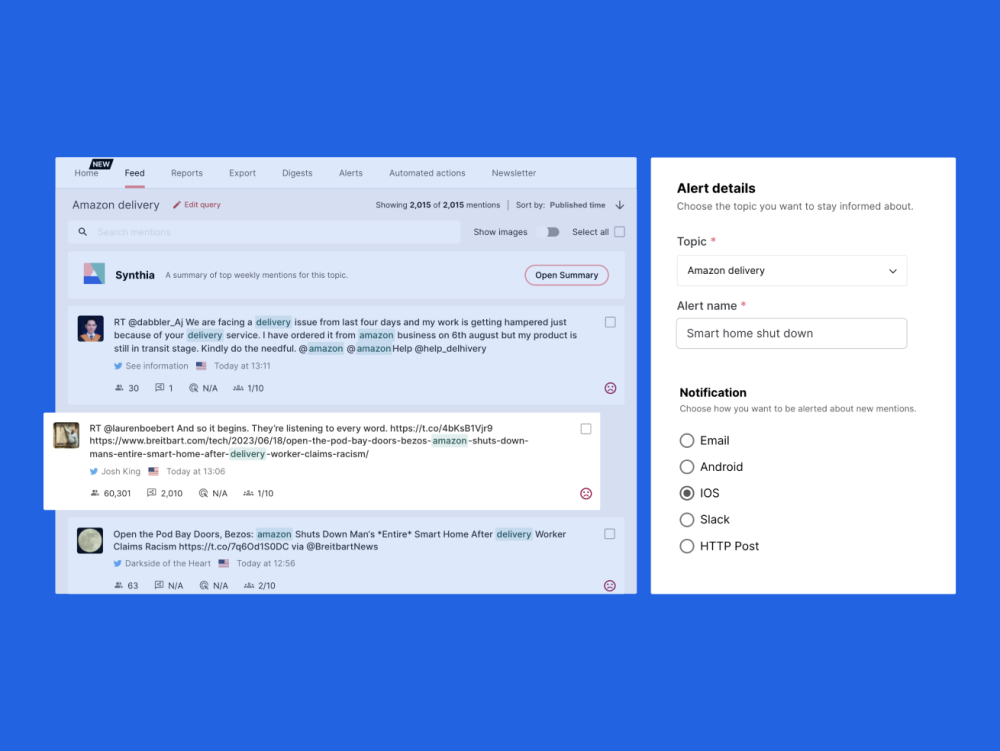Click the Darkside of the Heart link

click(168, 564)
